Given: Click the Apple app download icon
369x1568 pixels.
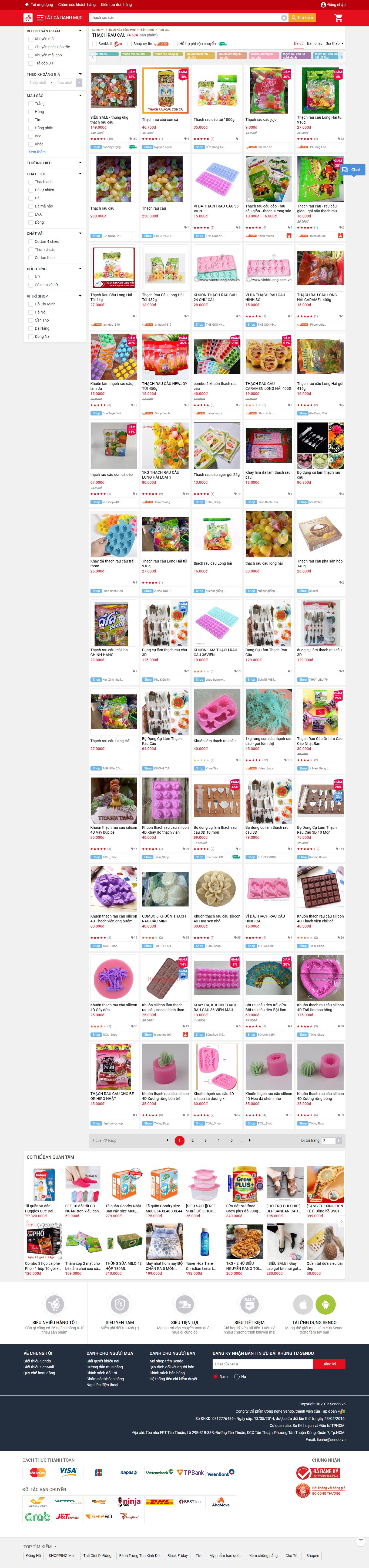Looking at the screenshot, I should coord(303,1304).
